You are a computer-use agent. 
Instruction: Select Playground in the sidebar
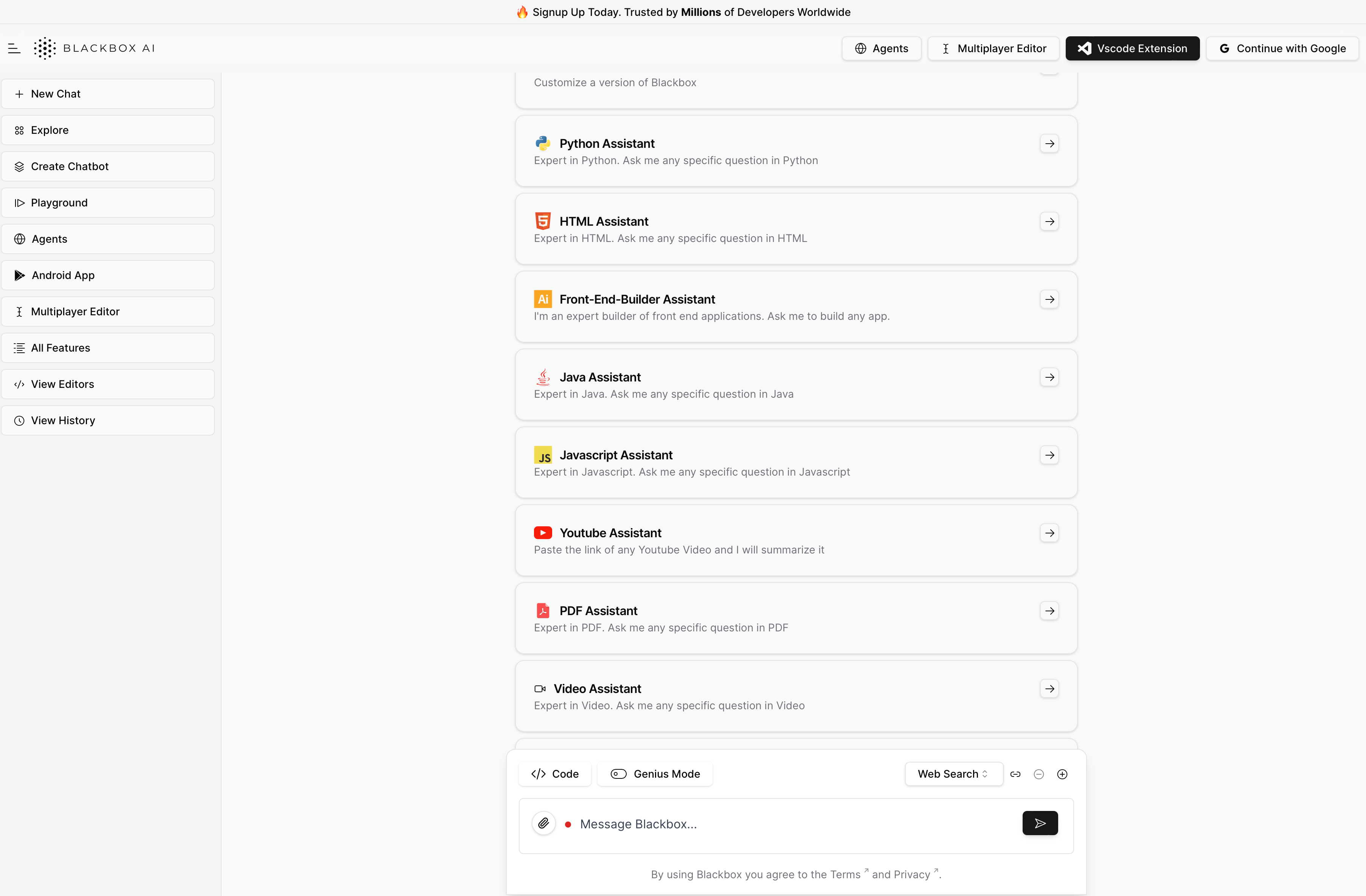tap(108, 203)
